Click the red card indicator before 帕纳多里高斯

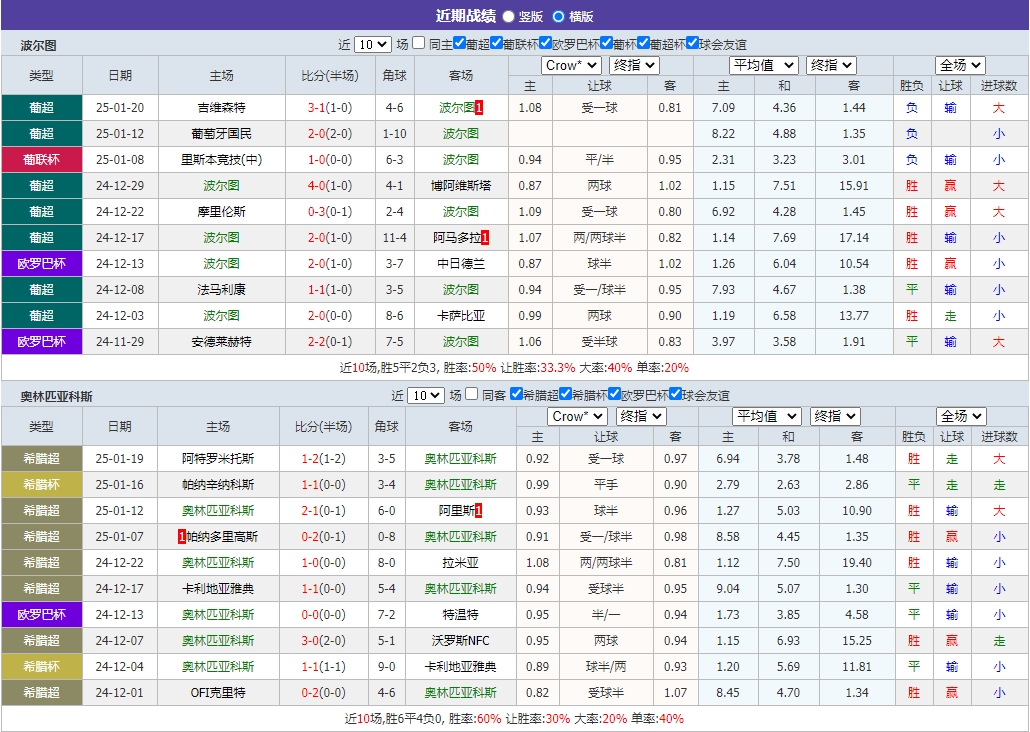tap(184, 536)
